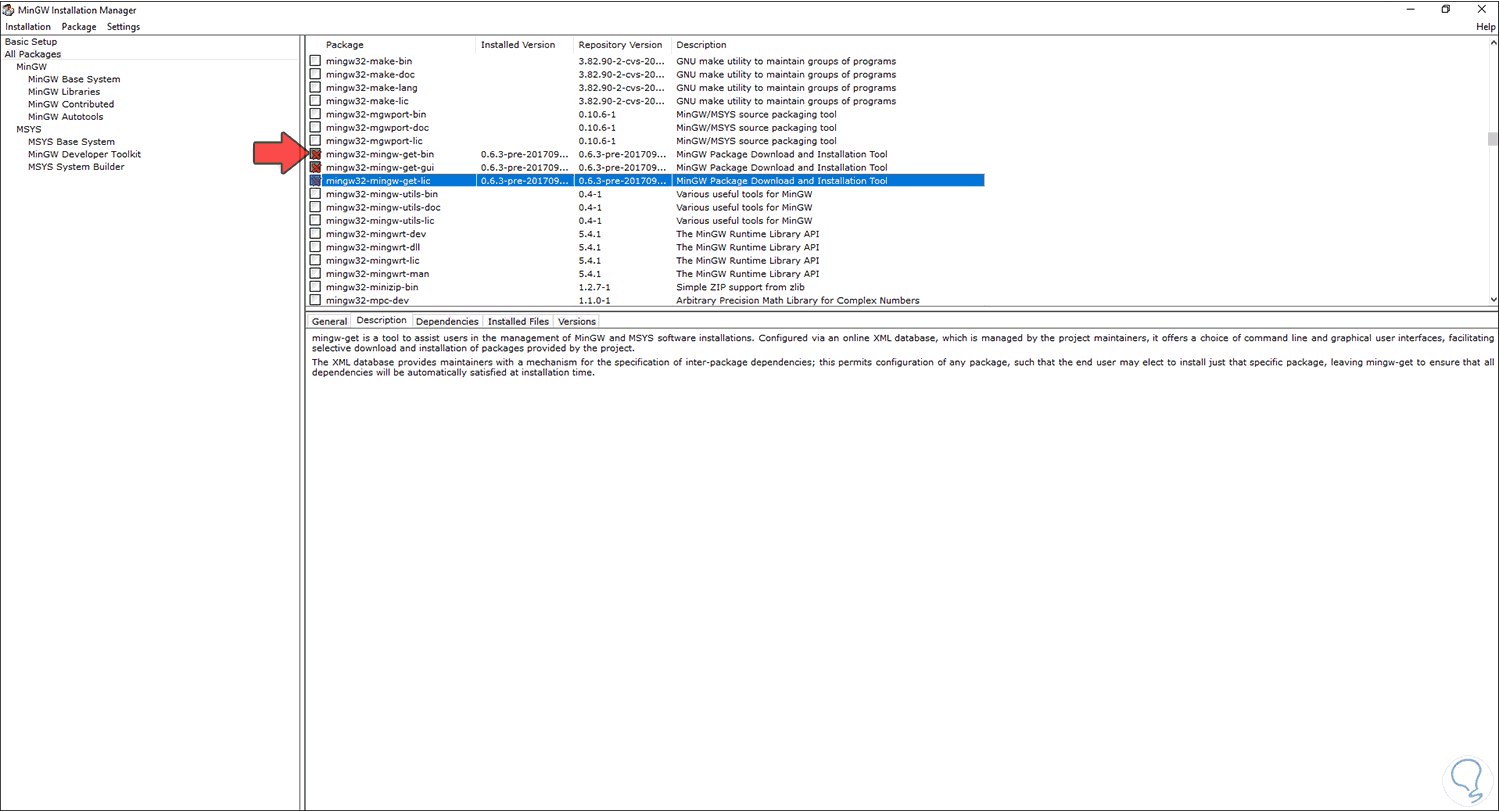Select the mingw32-mingw-get-bin package name
This screenshot has height=812, width=1500.
(x=380, y=154)
